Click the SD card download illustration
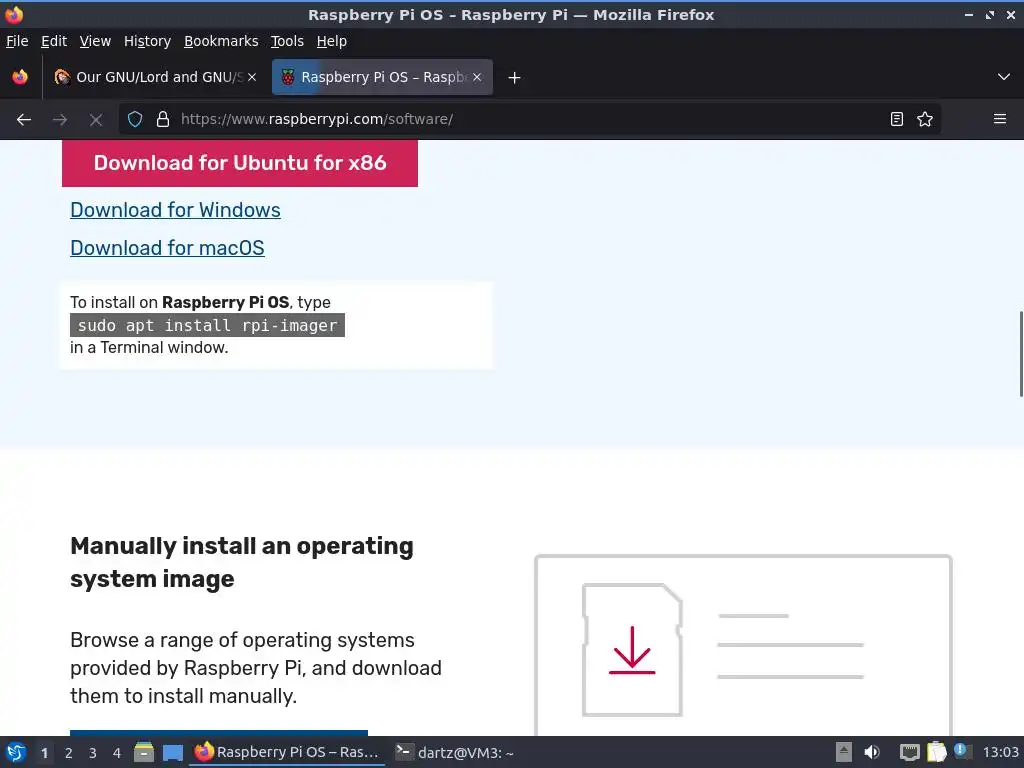The width and height of the screenshot is (1024, 768). [x=632, y=650]
